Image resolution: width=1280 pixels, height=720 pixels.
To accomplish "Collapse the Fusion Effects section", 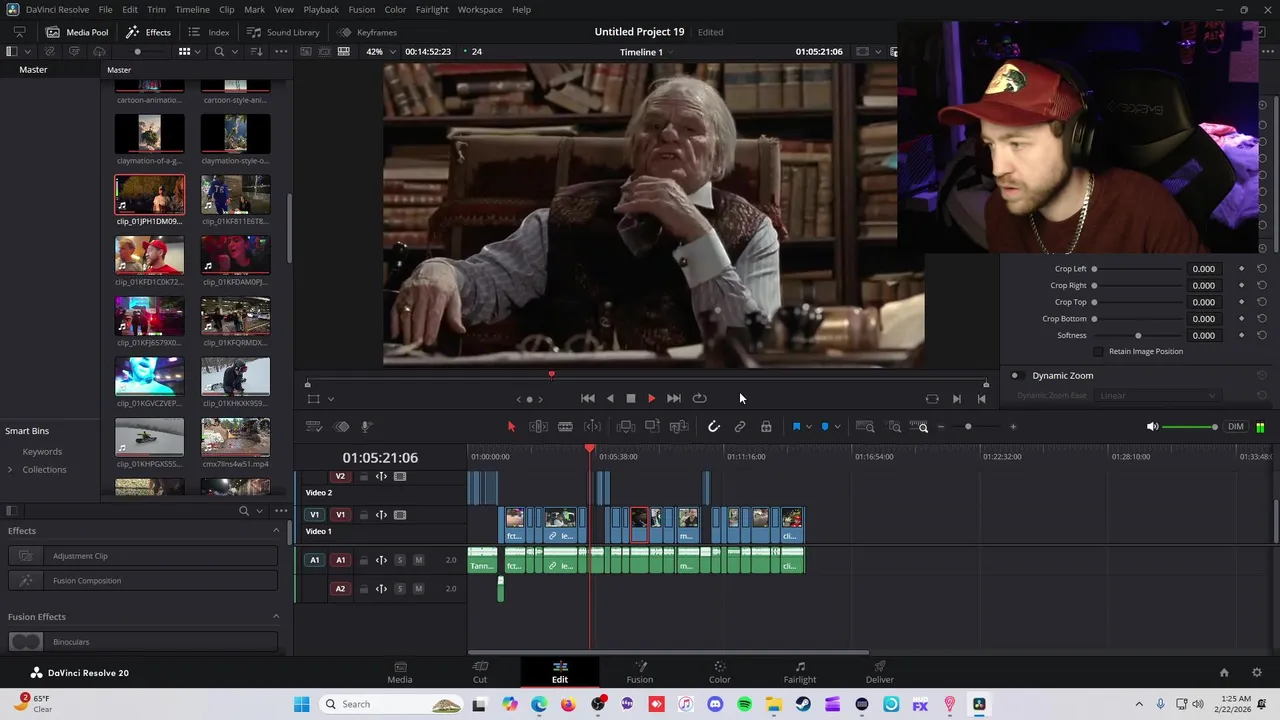I will tap(276, 617).
